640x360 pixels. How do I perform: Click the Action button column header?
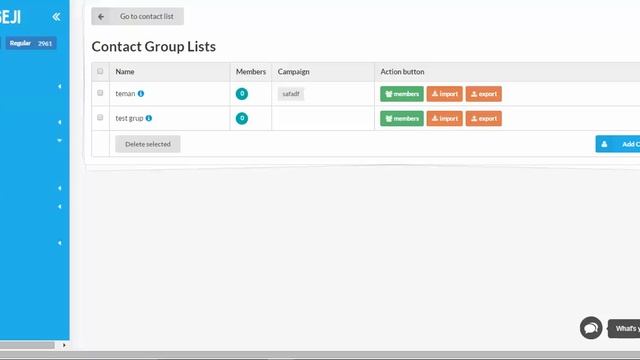[402, 71]
